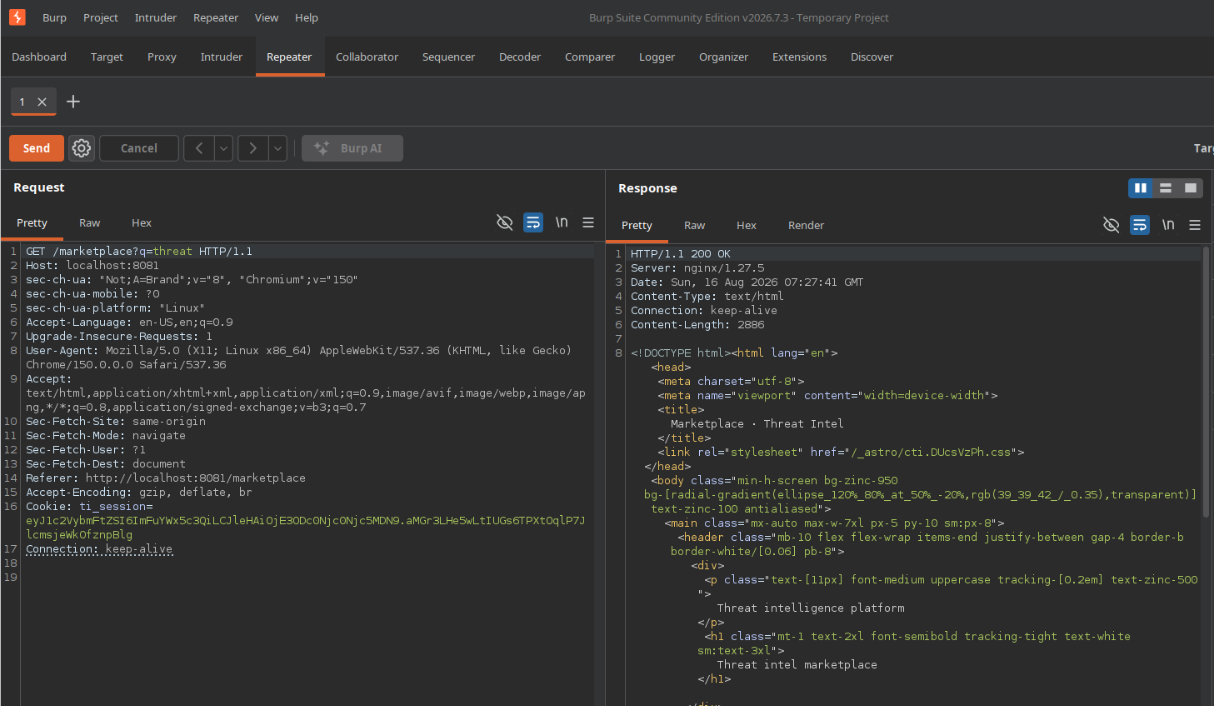Image resolution: width=1214 pixels, height=706 pixels.
Task: Toggle hide non-printable in Request pane
Action: pos(505,223)
